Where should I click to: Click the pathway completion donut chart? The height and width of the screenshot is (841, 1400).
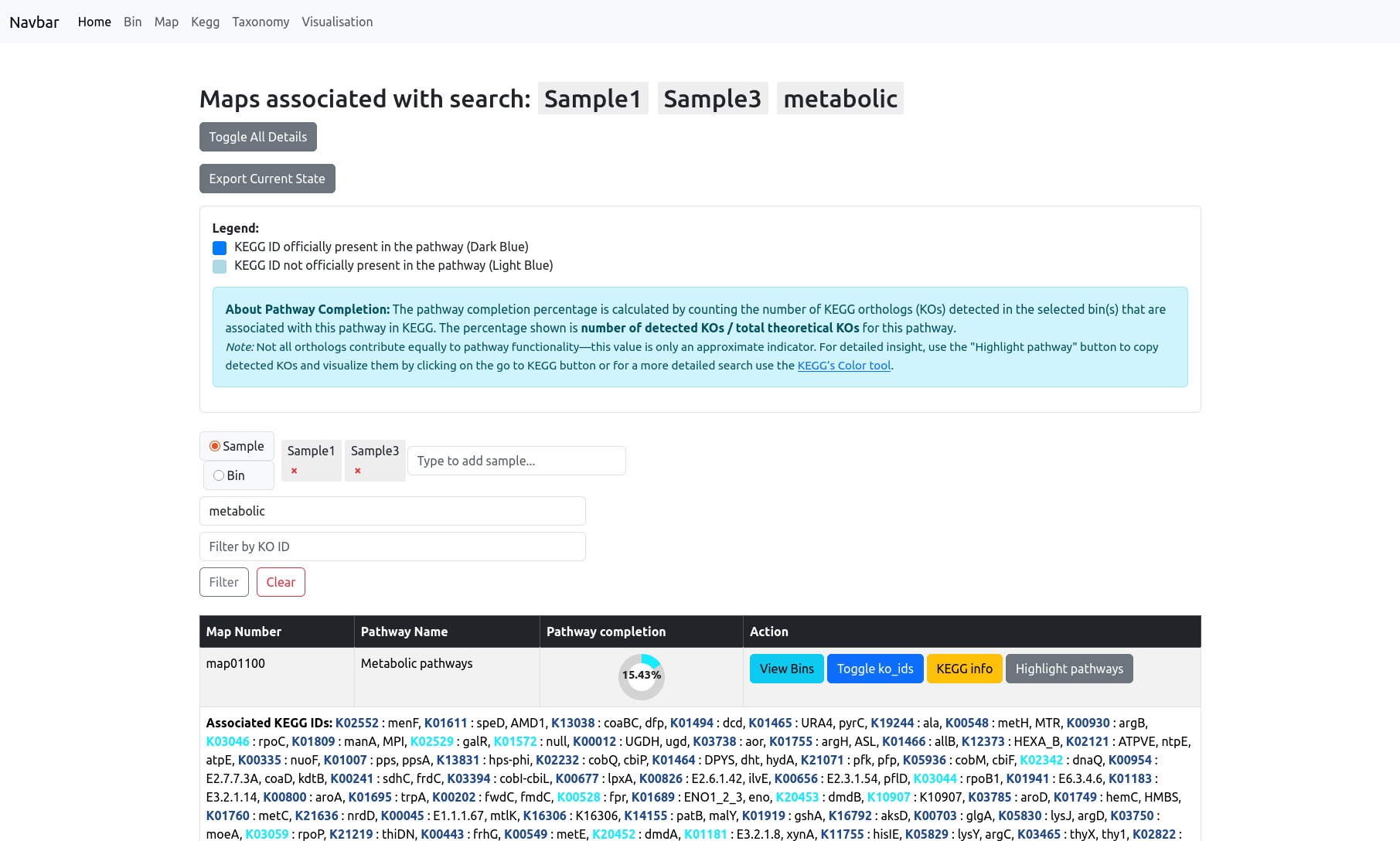tap(641, 676)
